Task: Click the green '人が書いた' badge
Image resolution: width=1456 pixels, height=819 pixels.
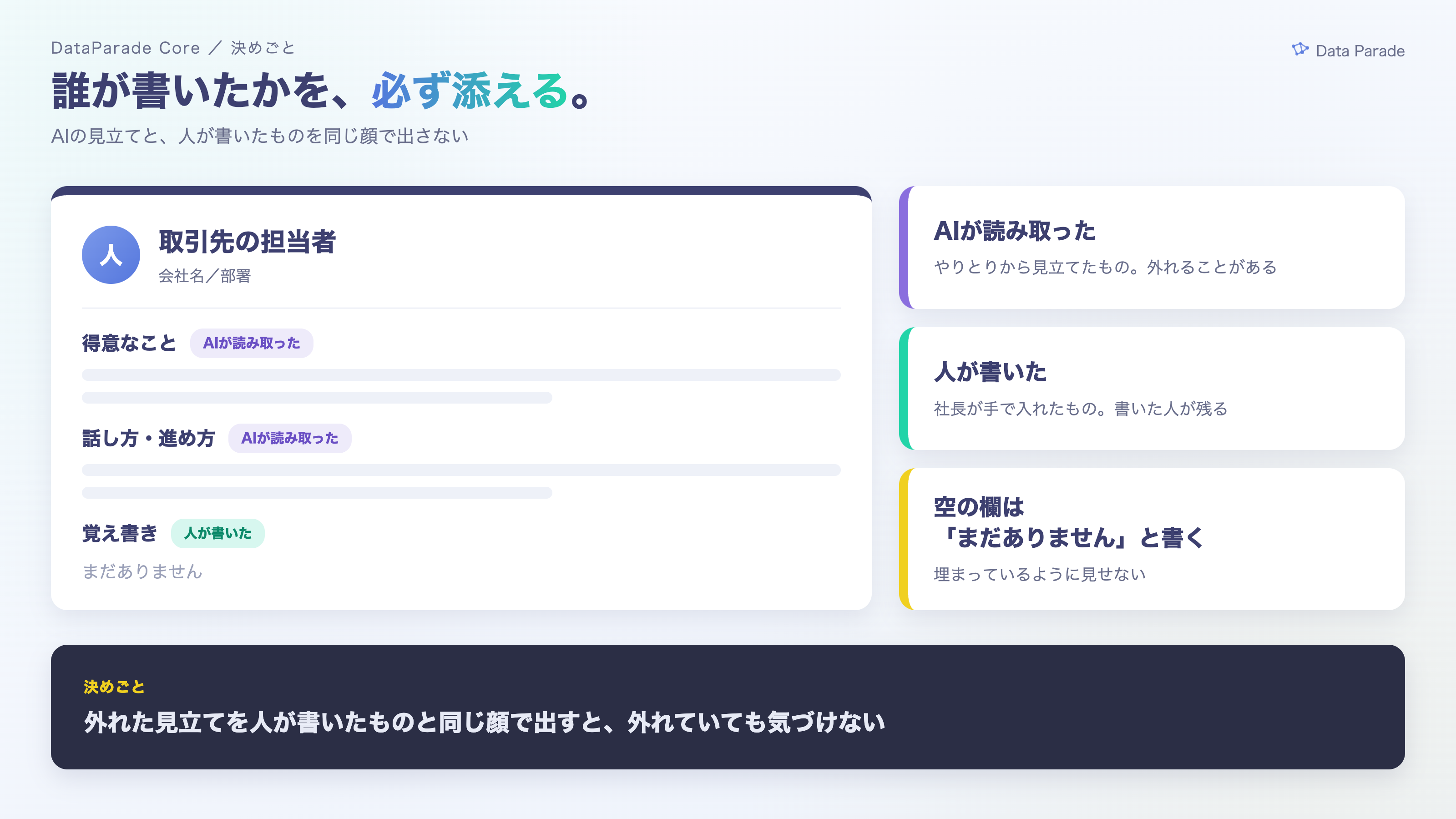Action: (x=217, y=534)
